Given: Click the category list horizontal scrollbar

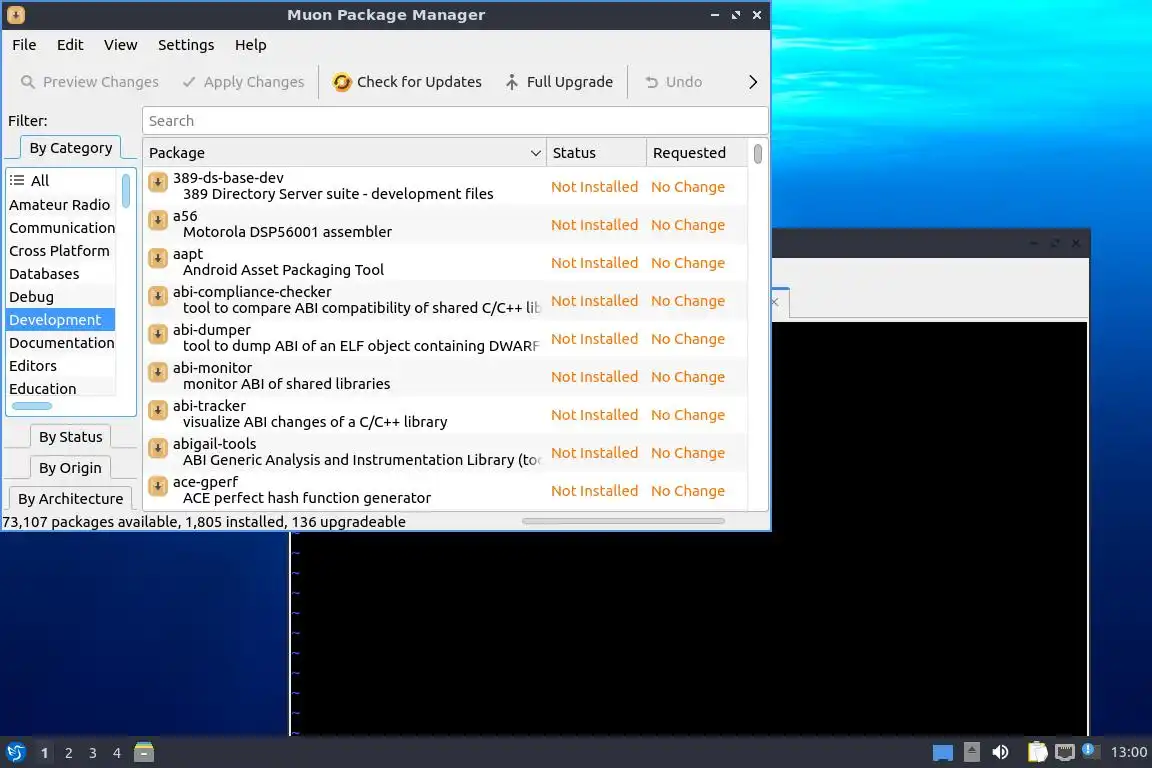Looking at the screenshot, I should click(x=32, y=406).
